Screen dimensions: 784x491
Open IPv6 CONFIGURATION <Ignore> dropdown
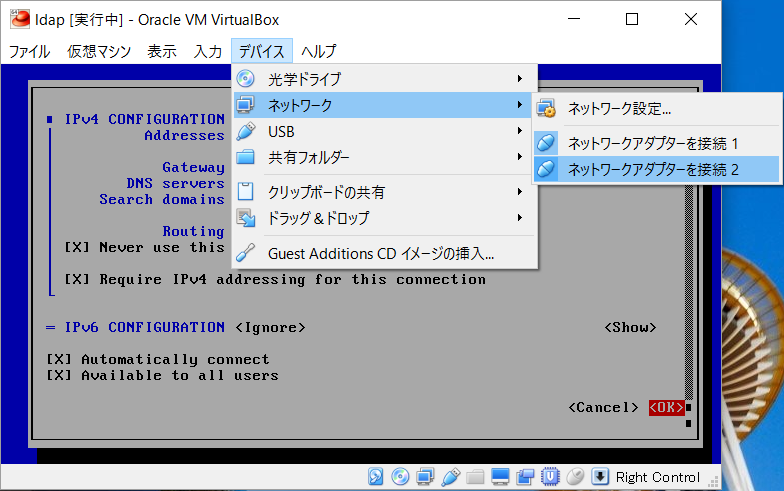[x=270, y=328]
